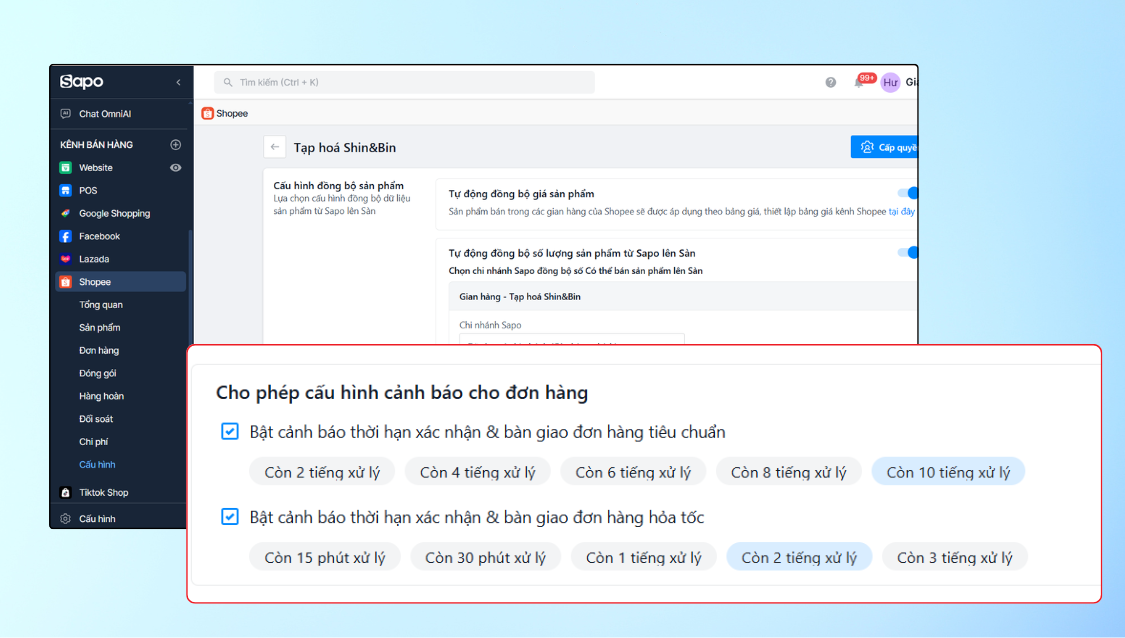
Task: Click the Lazada channel icon
Action: [66, 259]
